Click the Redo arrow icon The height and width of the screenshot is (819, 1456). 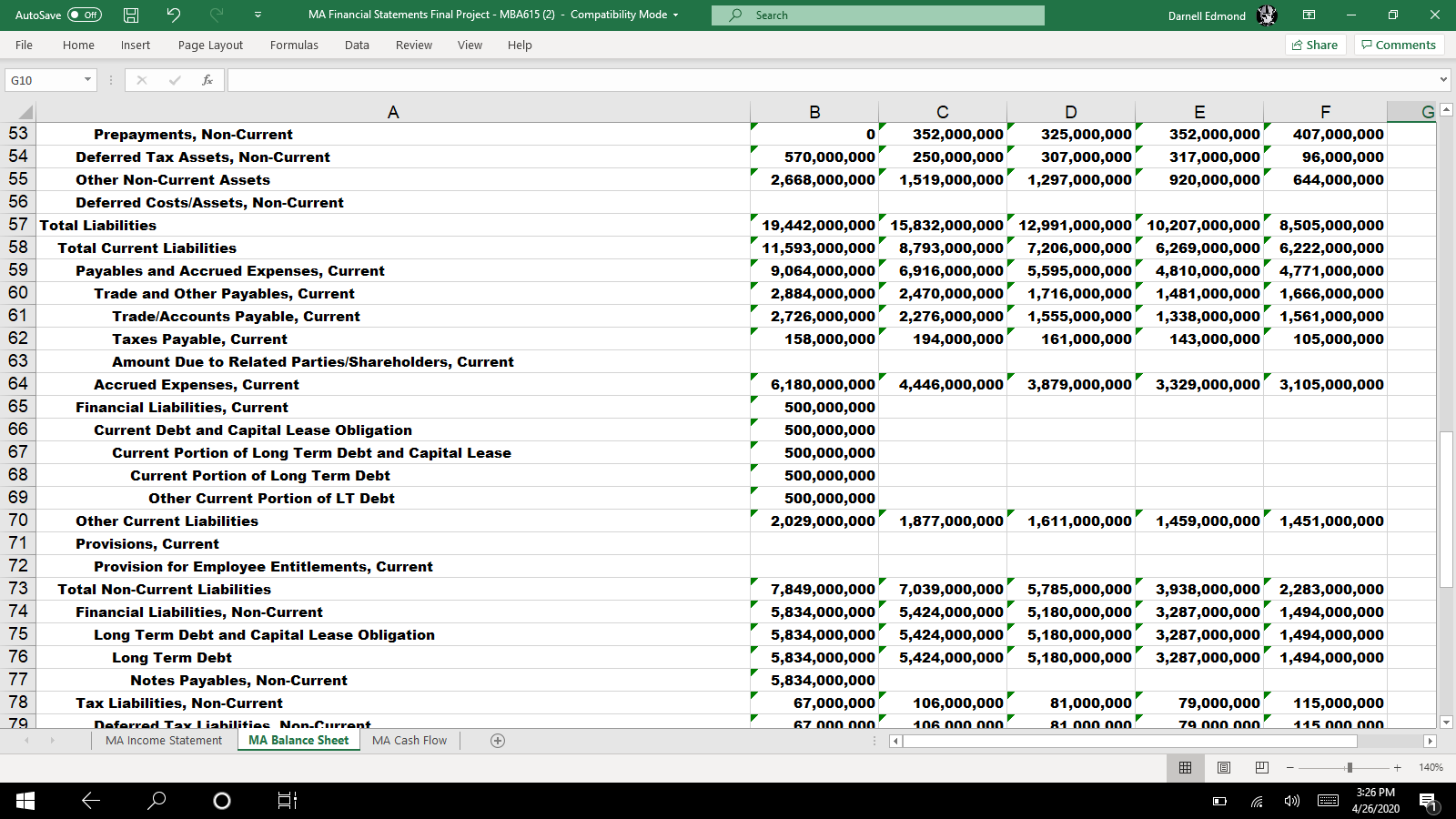(x=217, y=15)
